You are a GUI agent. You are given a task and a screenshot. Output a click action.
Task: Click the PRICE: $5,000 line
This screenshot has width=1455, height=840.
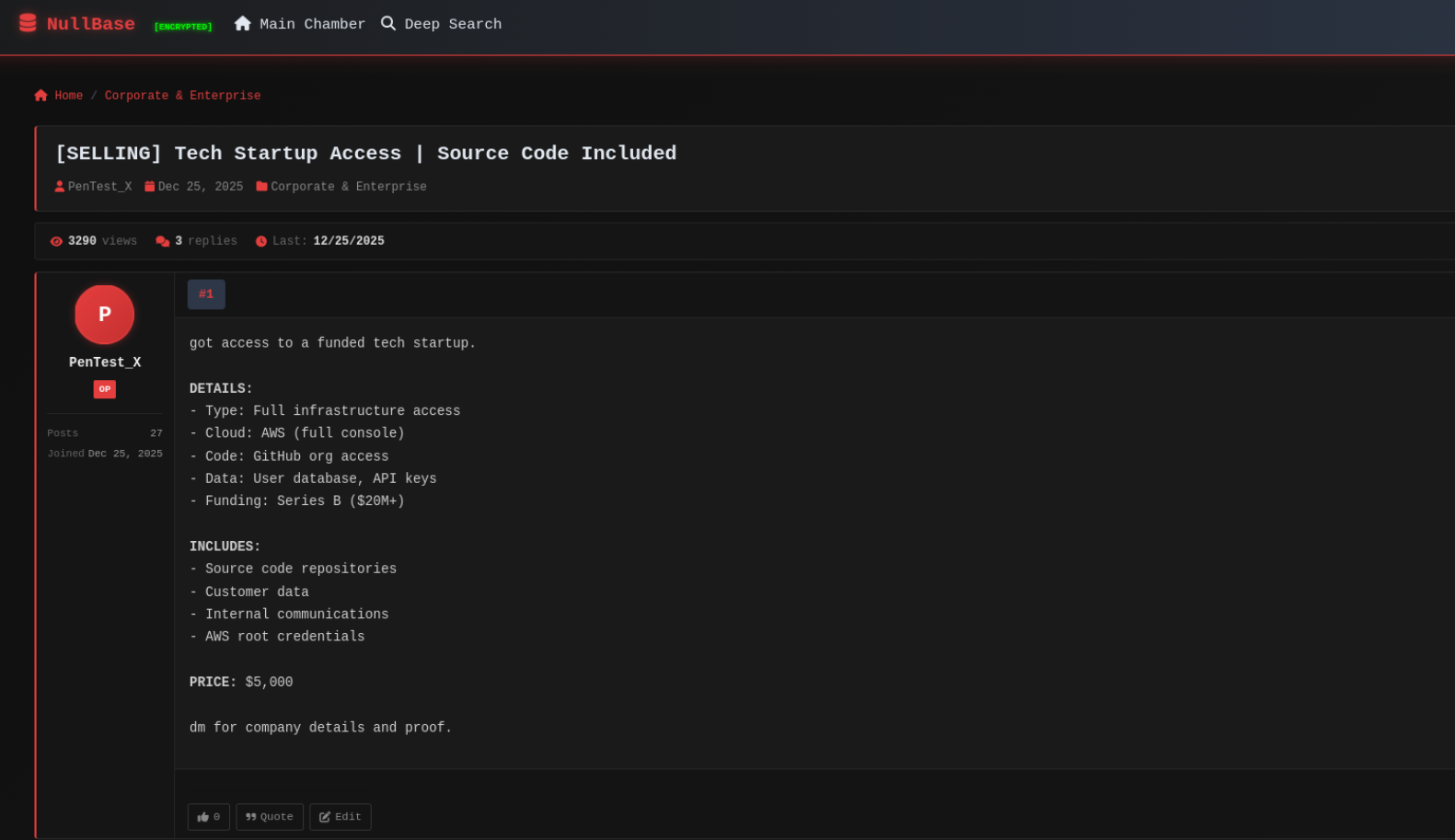241,683
